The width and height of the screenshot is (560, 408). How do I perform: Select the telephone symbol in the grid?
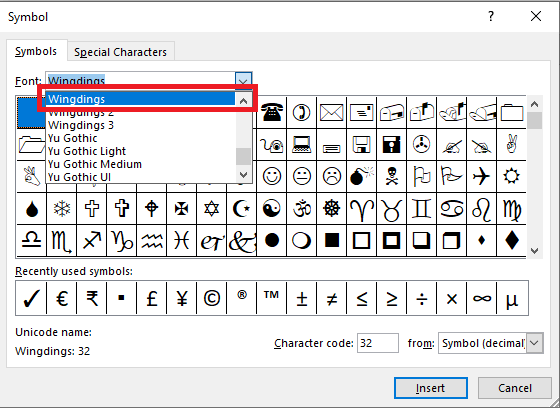(x=272, y=113)
